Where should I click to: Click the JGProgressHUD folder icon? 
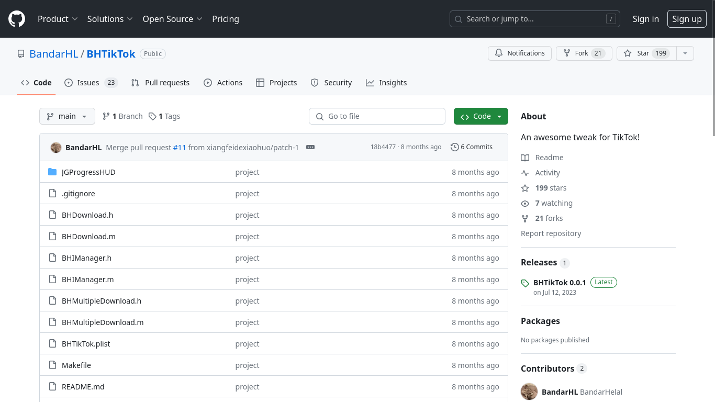tap(52, 172)
